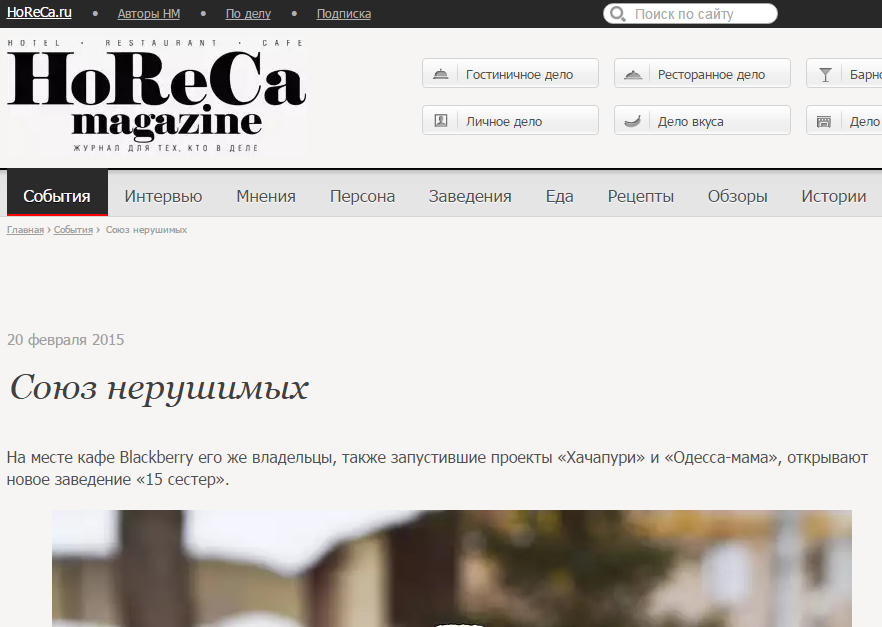Open the Личное дело section
Image resolution: width=882 pixels, height=627 pixels.
[x=510, y=121]
